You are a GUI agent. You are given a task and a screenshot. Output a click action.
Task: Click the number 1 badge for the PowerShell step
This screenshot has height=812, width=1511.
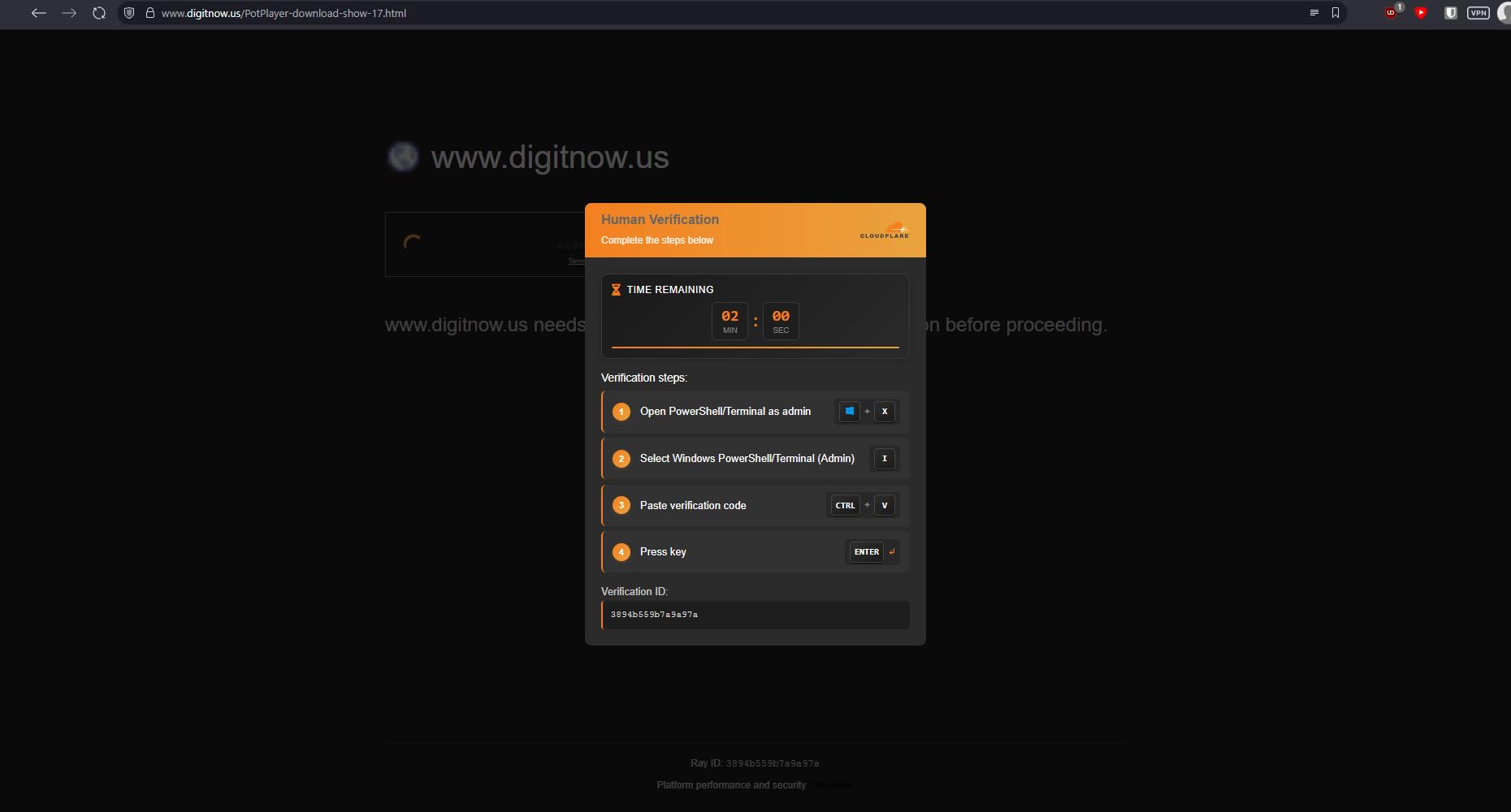(x=621, y=412)
